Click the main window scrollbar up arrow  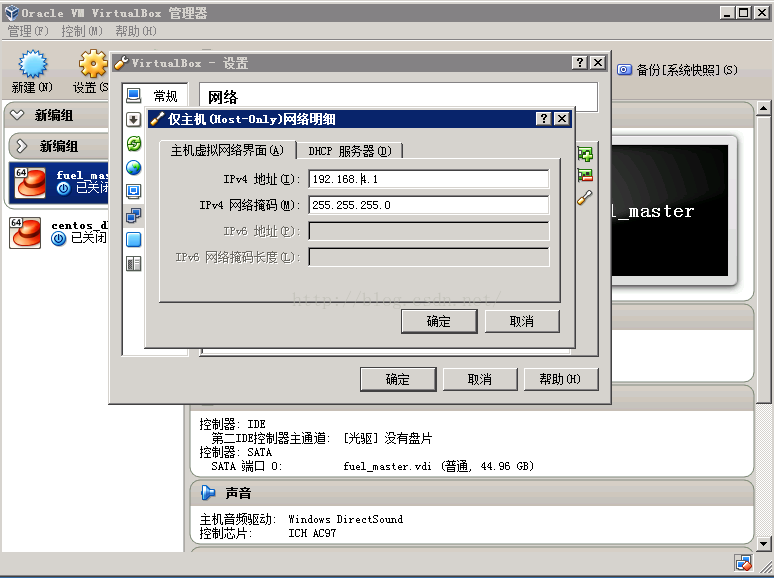(763, 108)
